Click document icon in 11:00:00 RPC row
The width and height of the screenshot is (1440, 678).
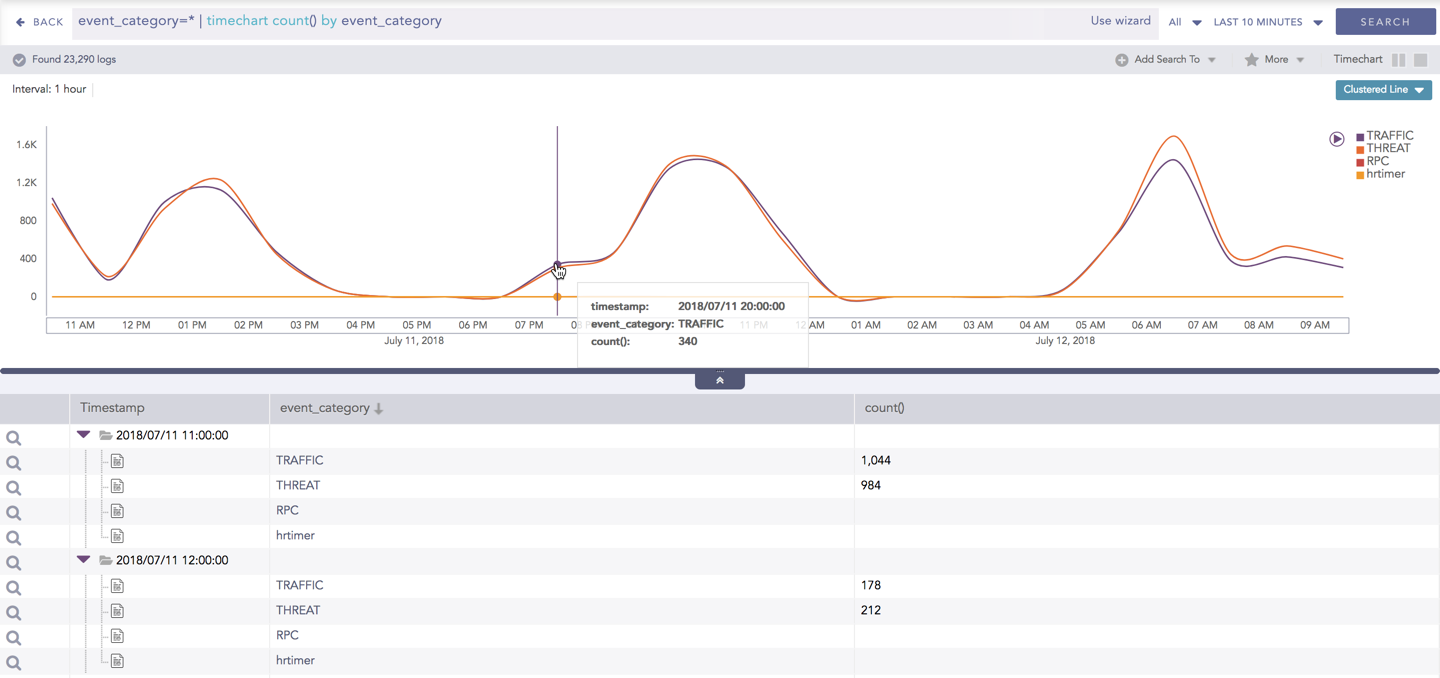[x=117, y=511]
